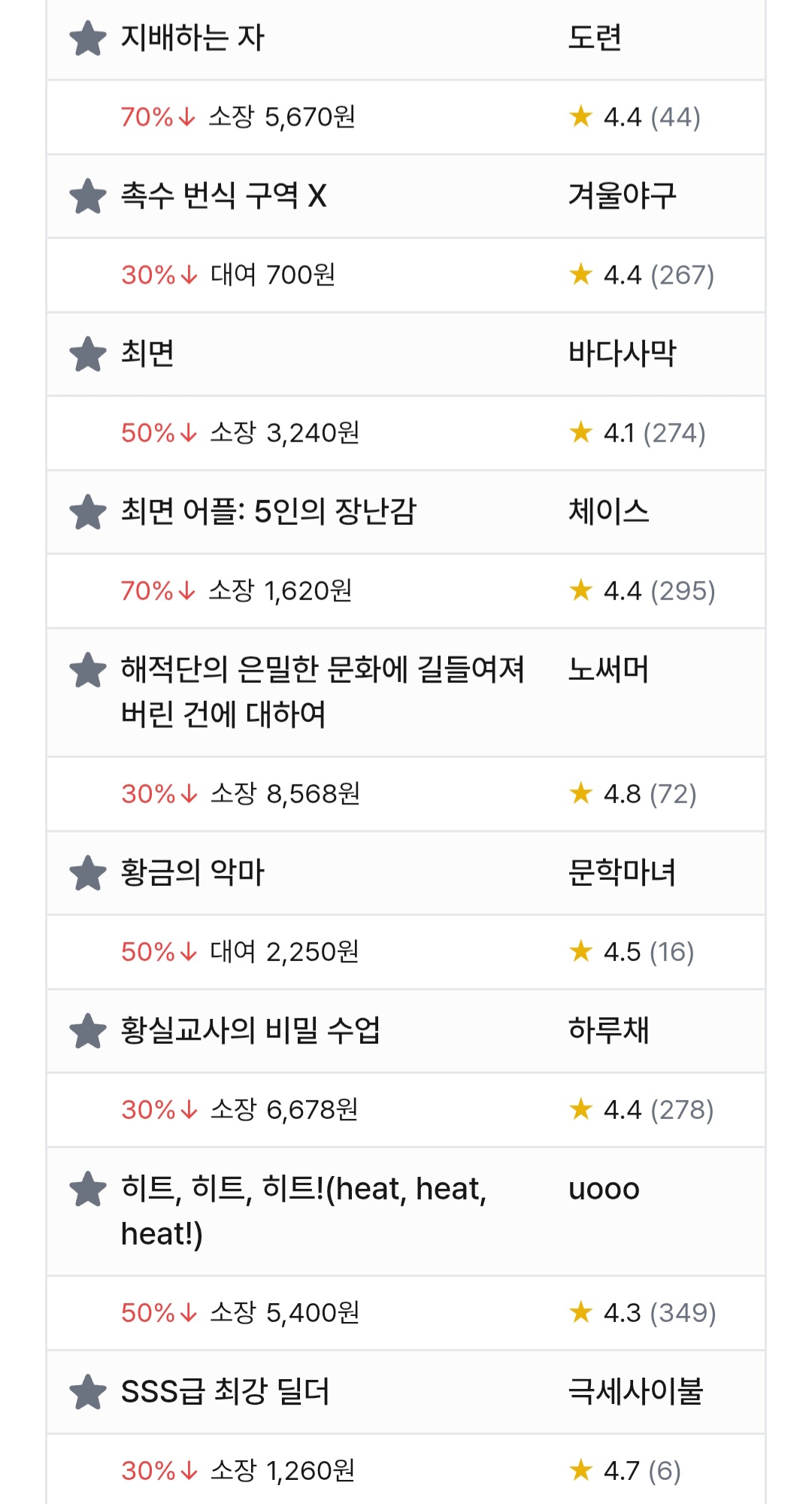The image size is (812, 1504).
Task: Open author 극세사이불
Action: (x=635, y=1391)
